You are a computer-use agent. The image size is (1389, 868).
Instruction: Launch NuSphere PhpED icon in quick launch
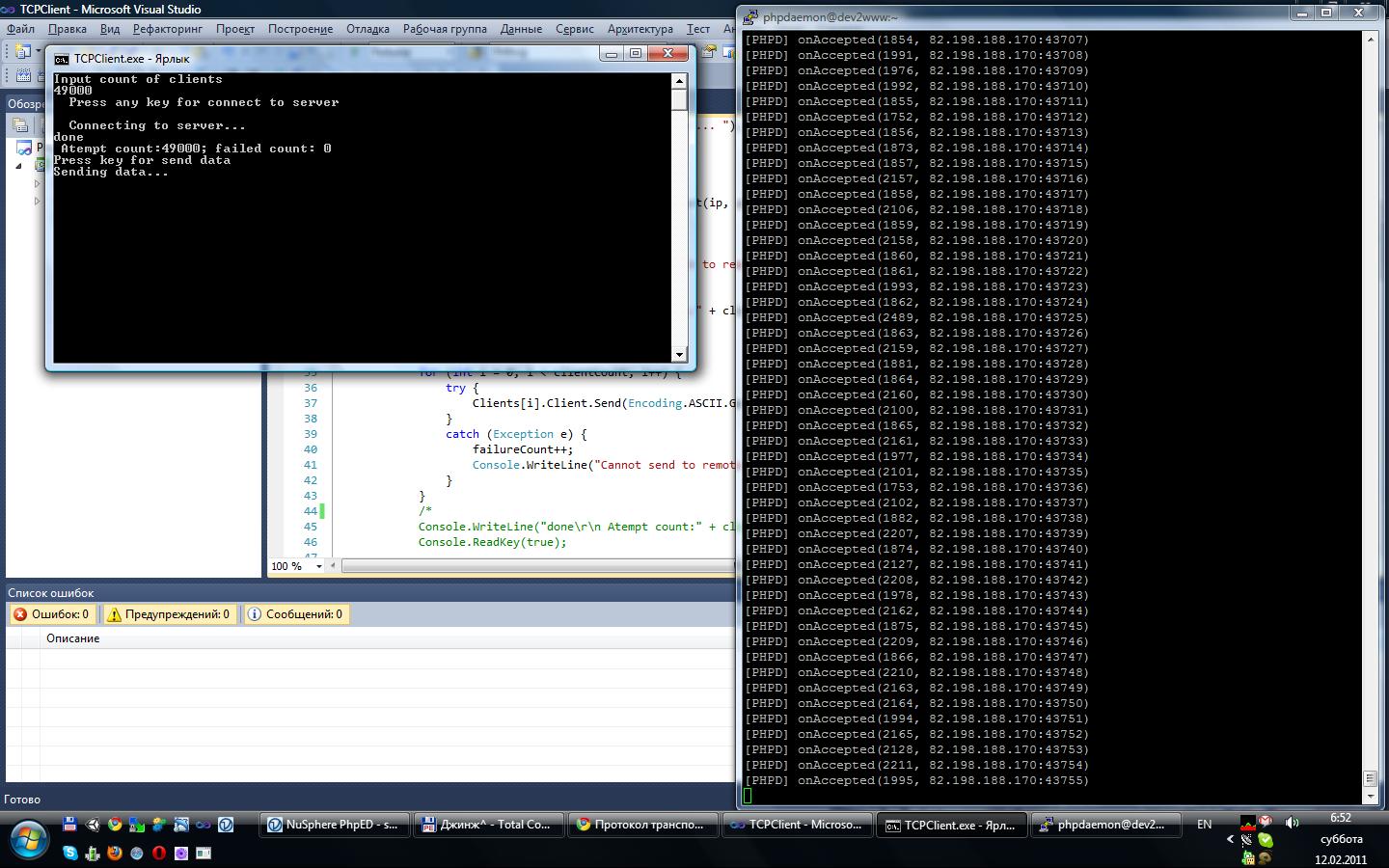click(x=226, y=825)
